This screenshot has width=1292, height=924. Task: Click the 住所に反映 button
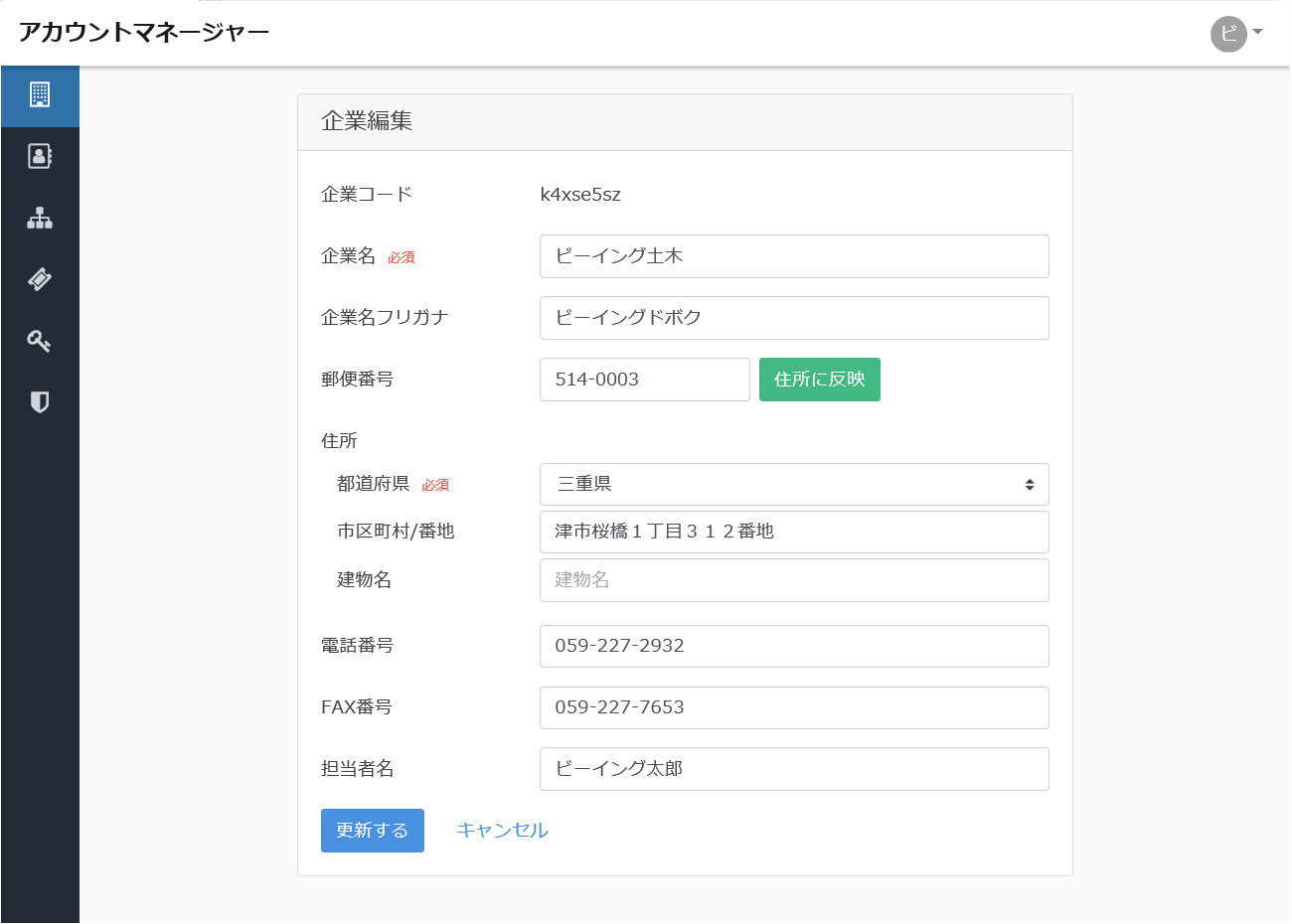click(x=819, y=380)
